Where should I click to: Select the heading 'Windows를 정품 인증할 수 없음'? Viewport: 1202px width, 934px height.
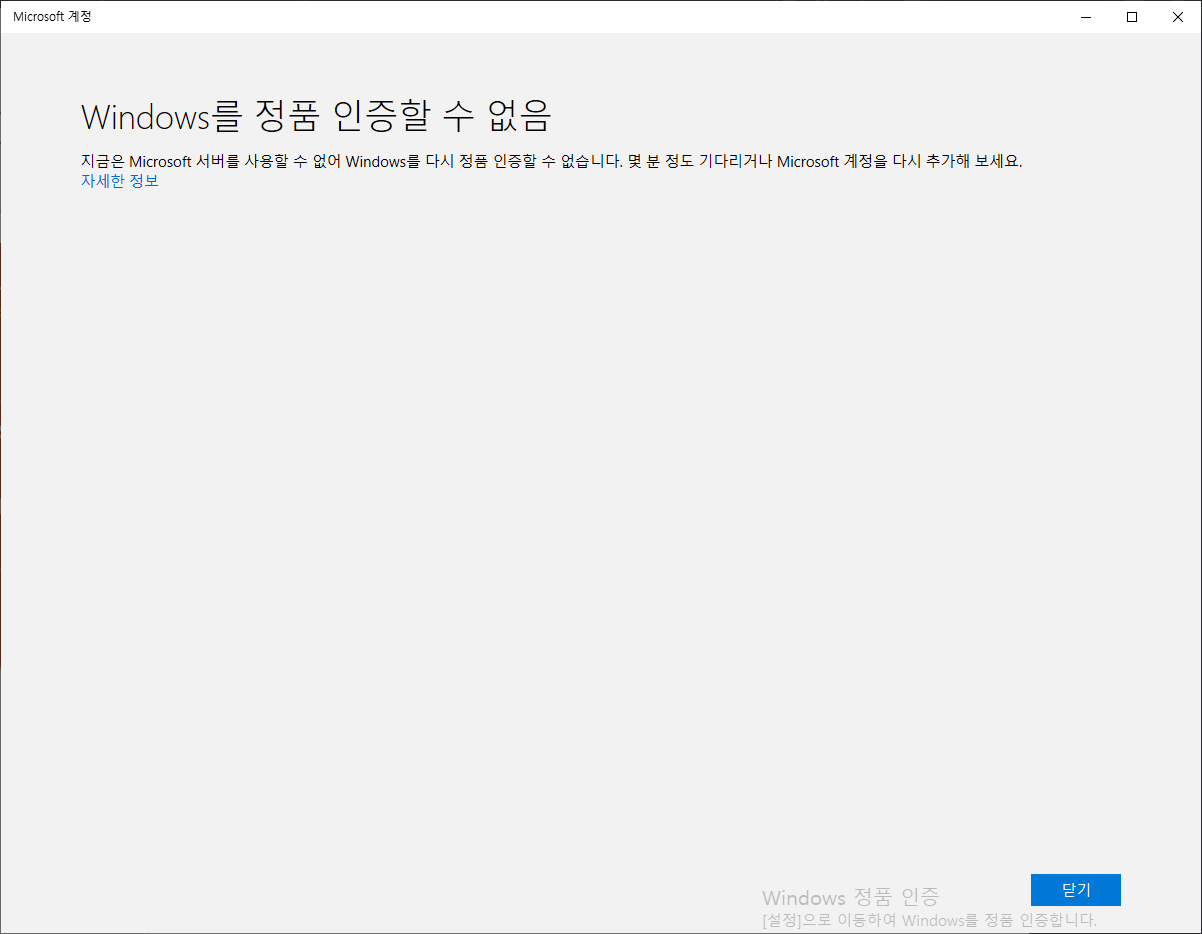(x=316, y=117)
